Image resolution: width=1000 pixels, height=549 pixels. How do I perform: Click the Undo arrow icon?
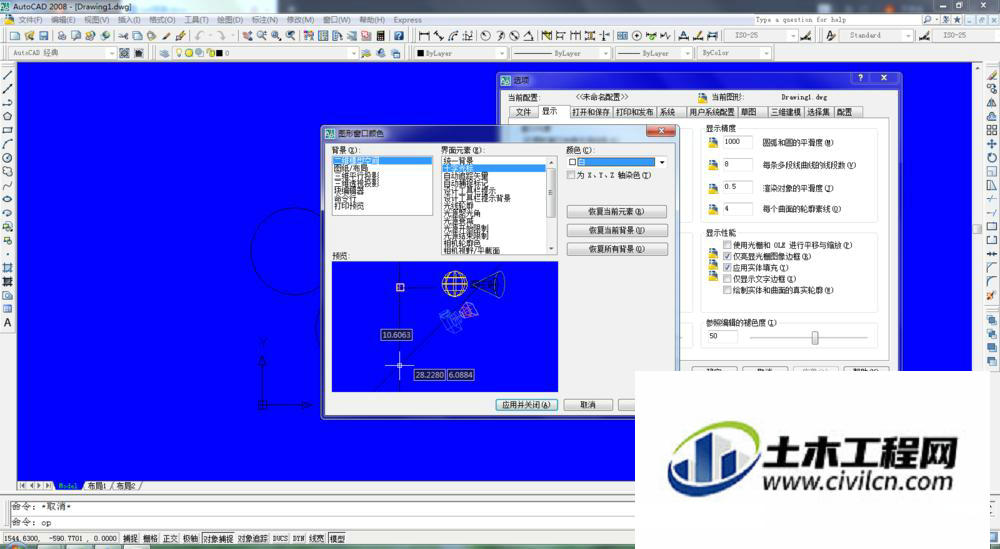[x=200, y=36]
